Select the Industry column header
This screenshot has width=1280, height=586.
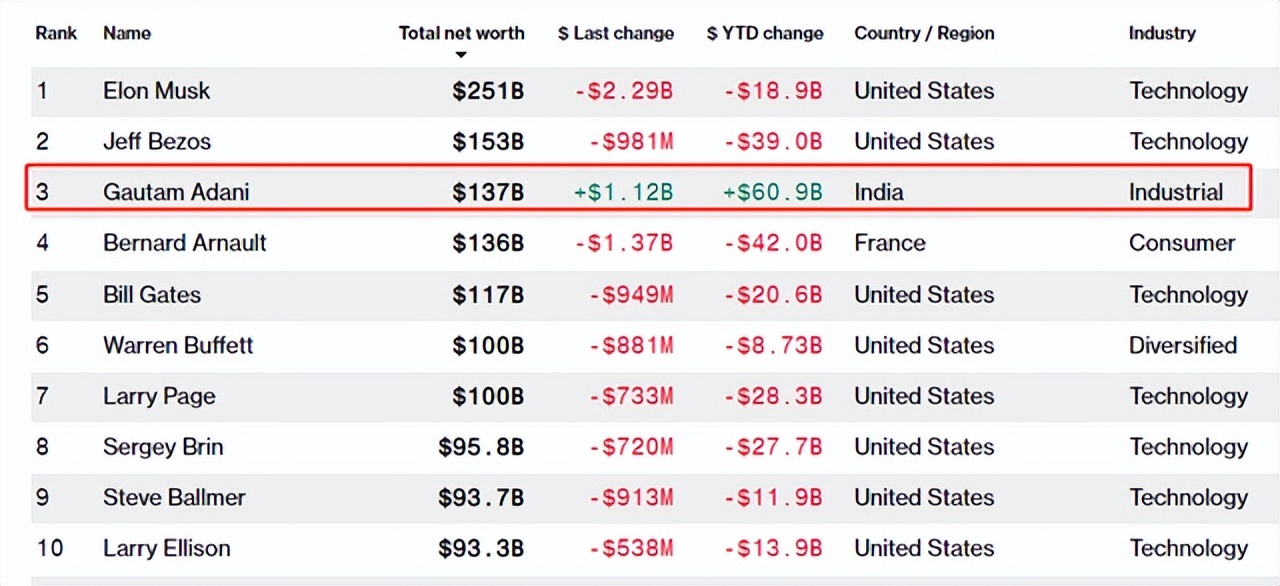point(1162,33)
